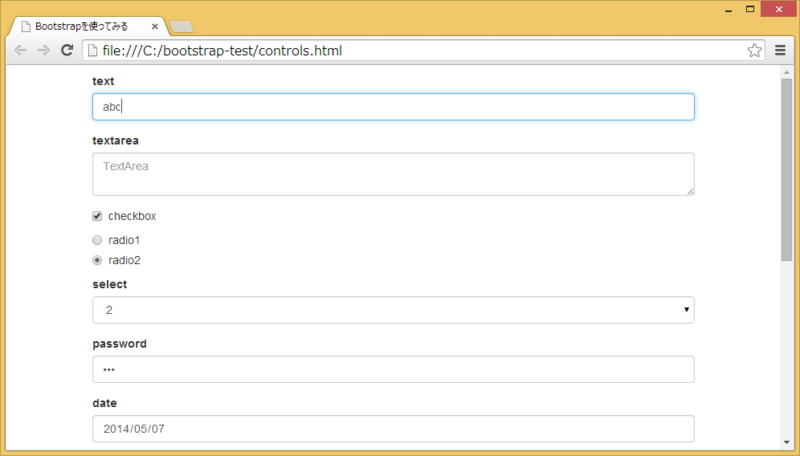Click the 'date' label

tap(105, 403)
